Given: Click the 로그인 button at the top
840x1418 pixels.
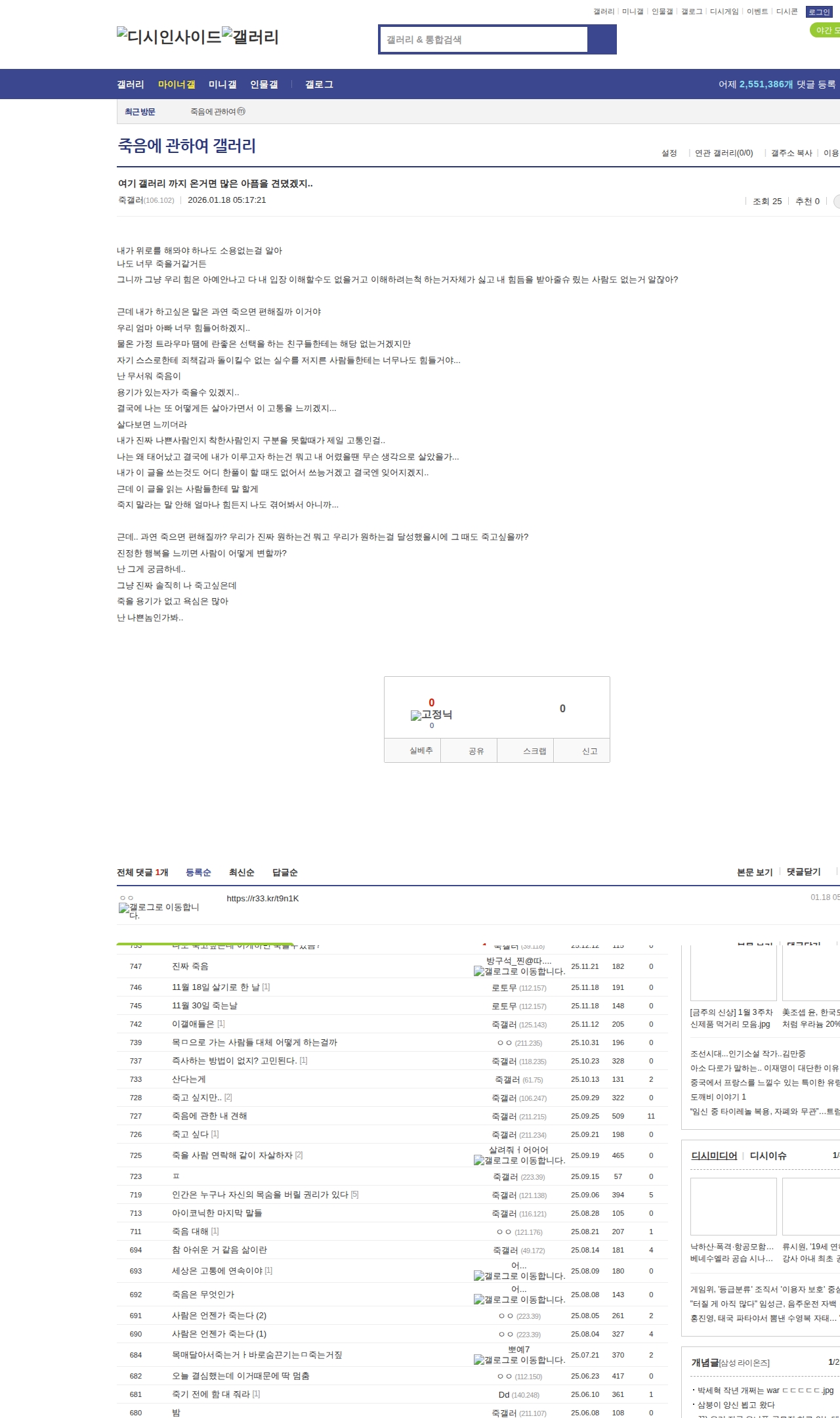Looking at the screenshot, I should (x=819, y=12).
